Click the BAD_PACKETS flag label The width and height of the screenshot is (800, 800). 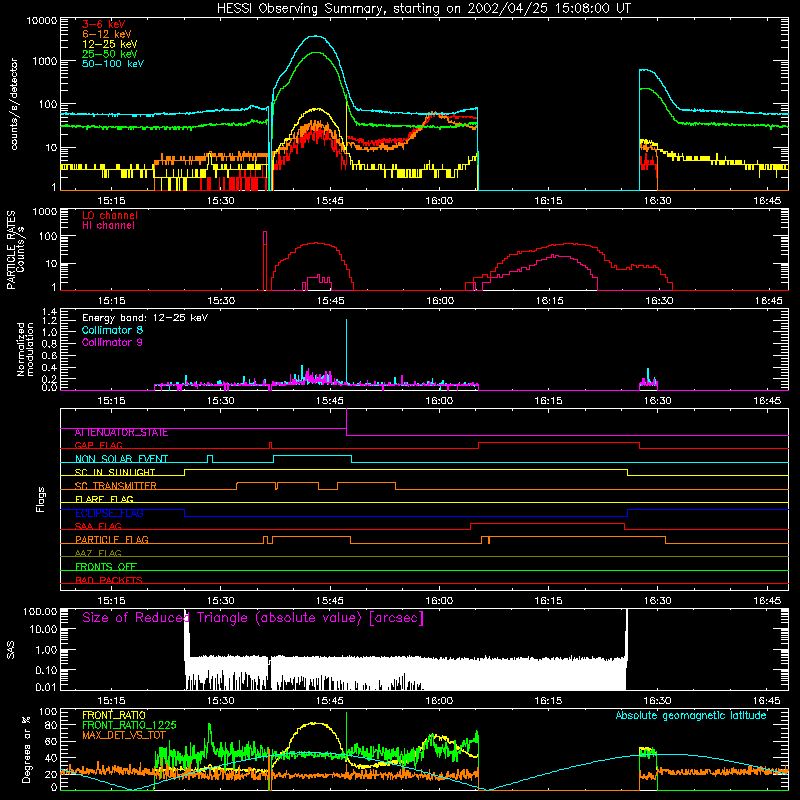pos(109,581)
